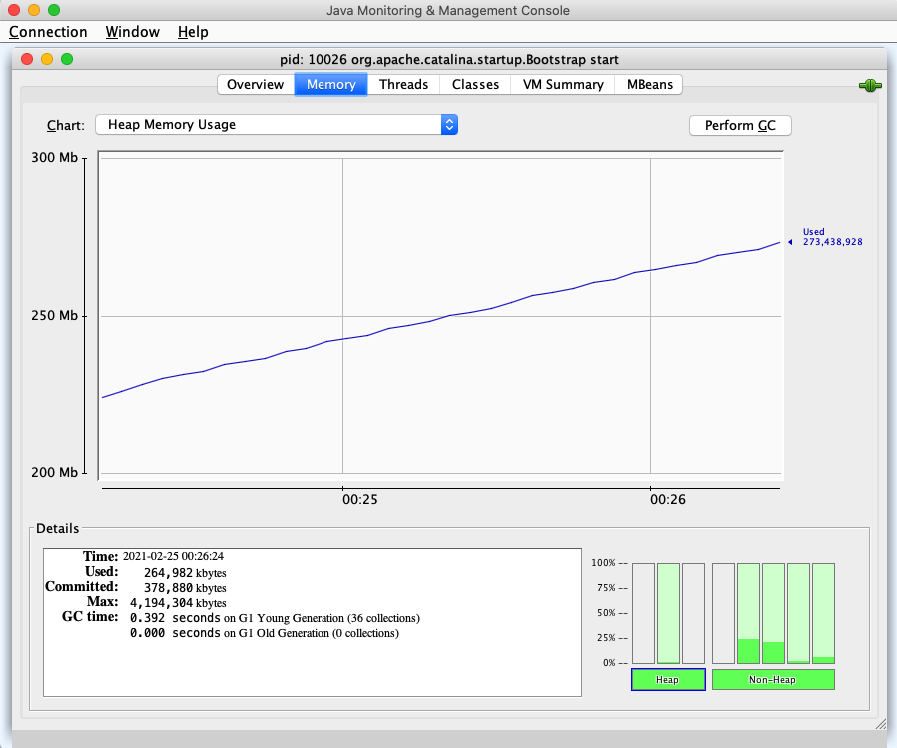Click the Heap label button under the bars

[x=668, y=680]
